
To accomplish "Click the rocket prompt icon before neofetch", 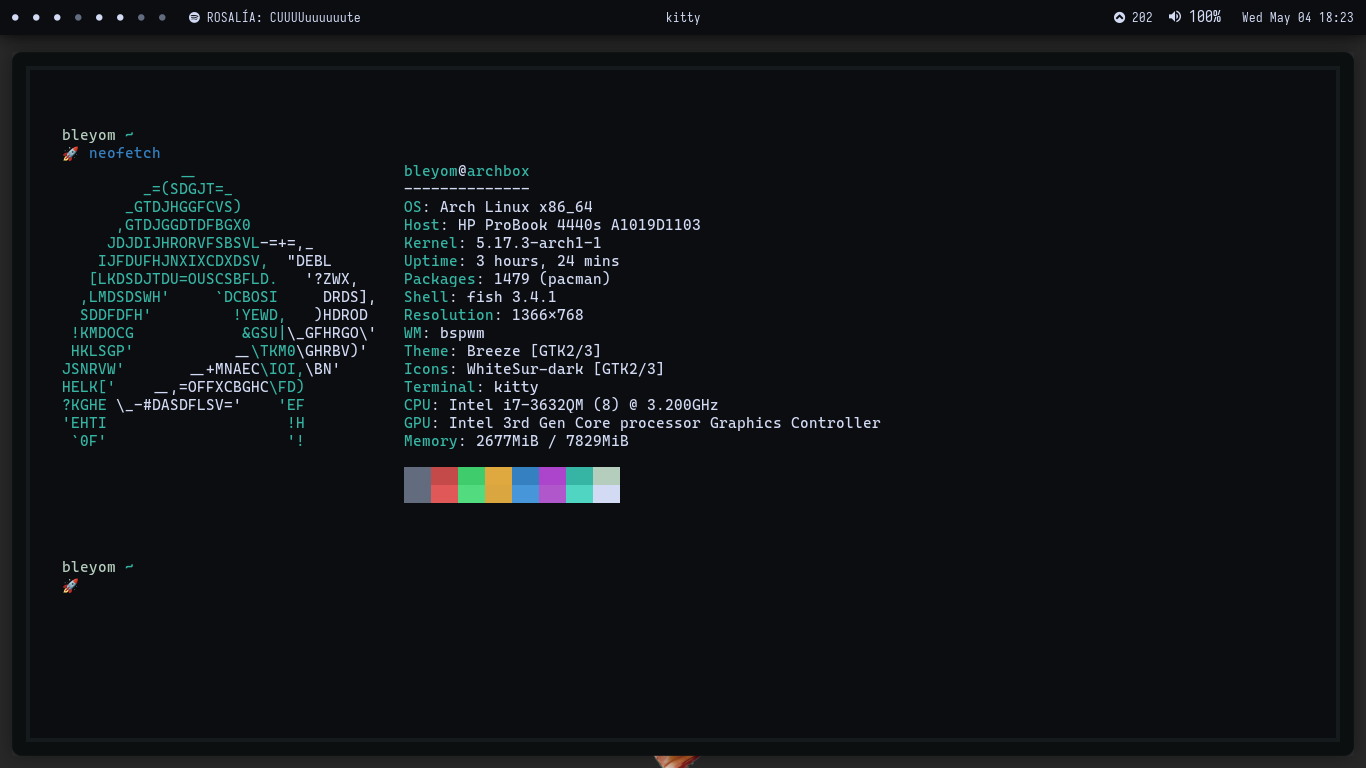I will pos(70,153).
